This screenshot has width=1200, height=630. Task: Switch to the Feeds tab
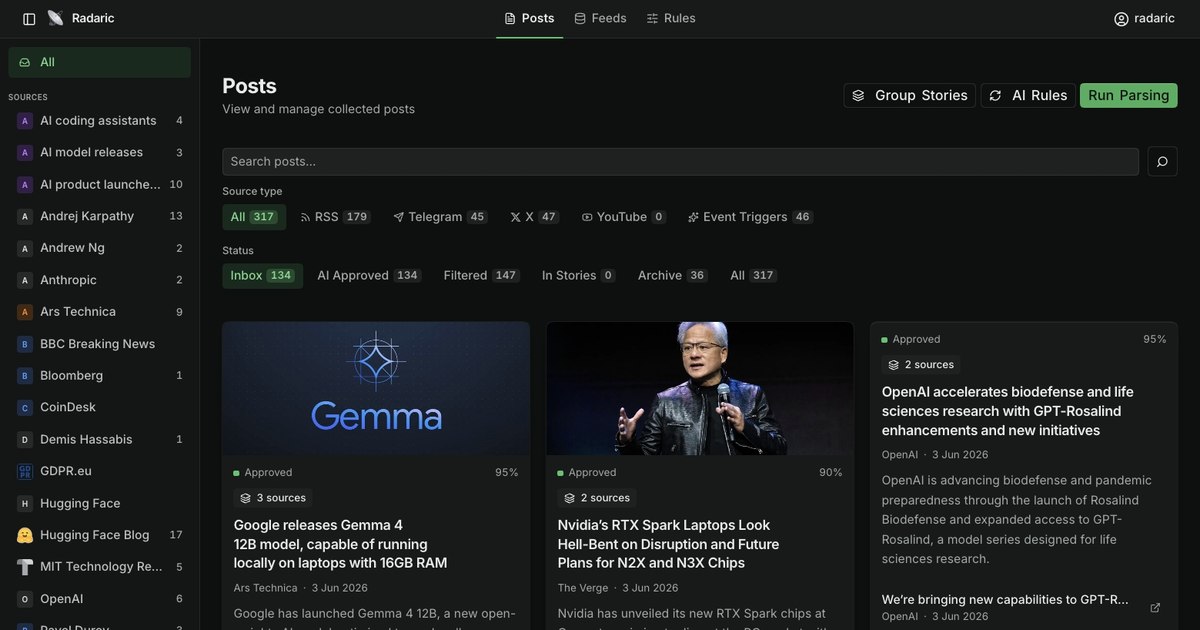click(600, 19)
